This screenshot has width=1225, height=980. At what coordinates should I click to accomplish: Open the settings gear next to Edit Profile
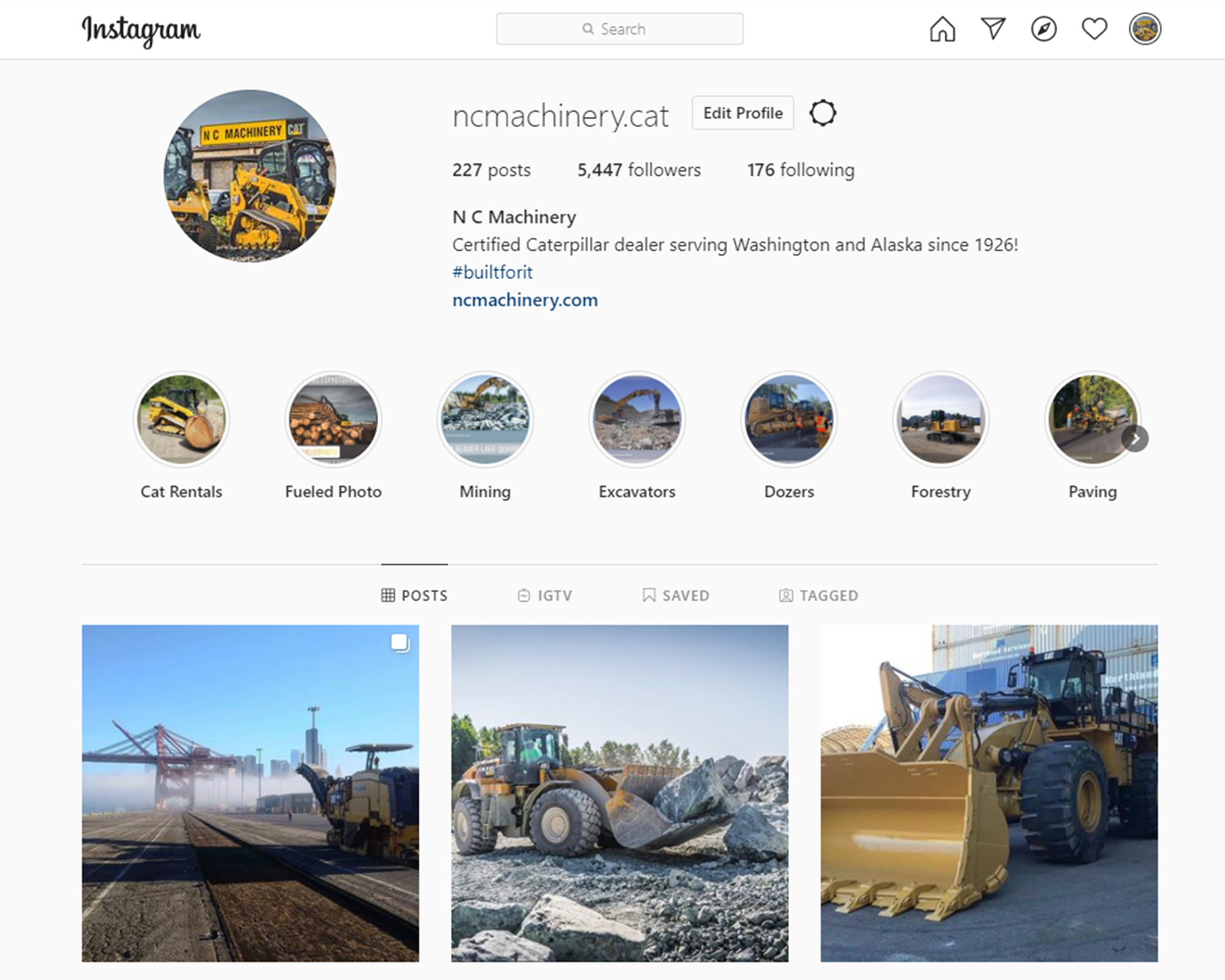823,113
